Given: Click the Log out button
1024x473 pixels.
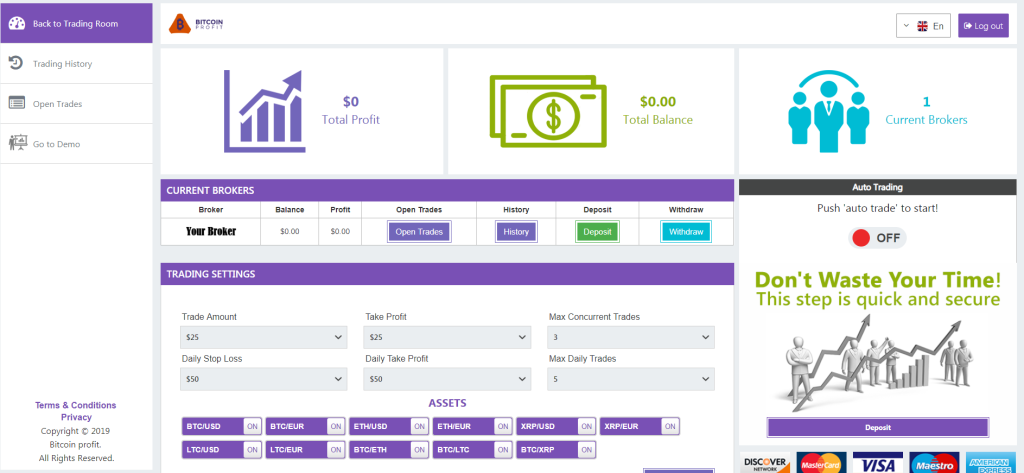Looking at the screenshot, I should 983,26.
